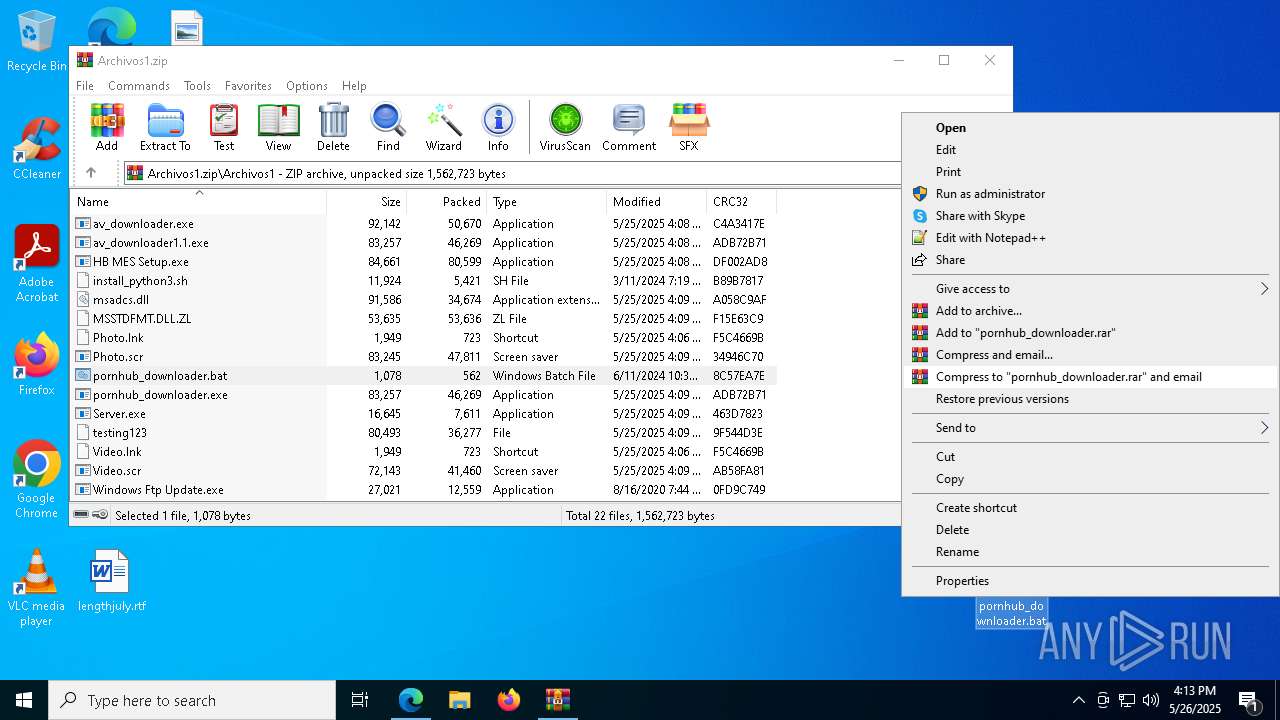Viewport: 1280px width, 720px height.
Task: Select testing123 file row
Action: click(x=425, y=433)
